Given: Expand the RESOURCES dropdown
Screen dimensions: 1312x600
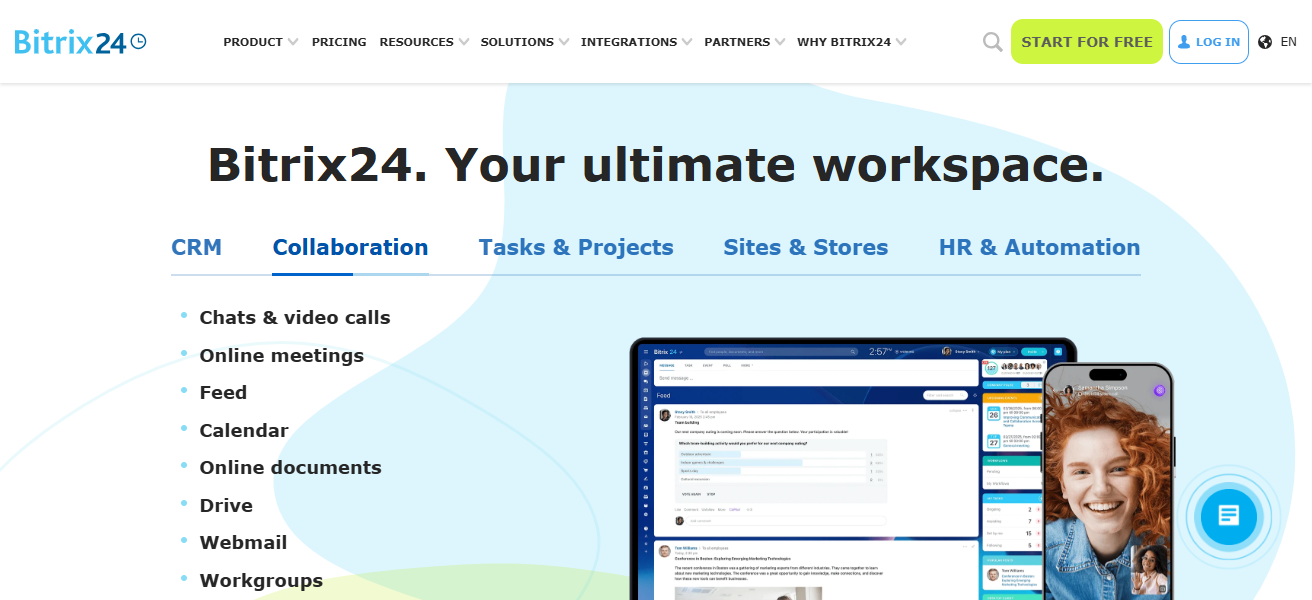Looking at the screenshot, I should (x=417, y=42).
